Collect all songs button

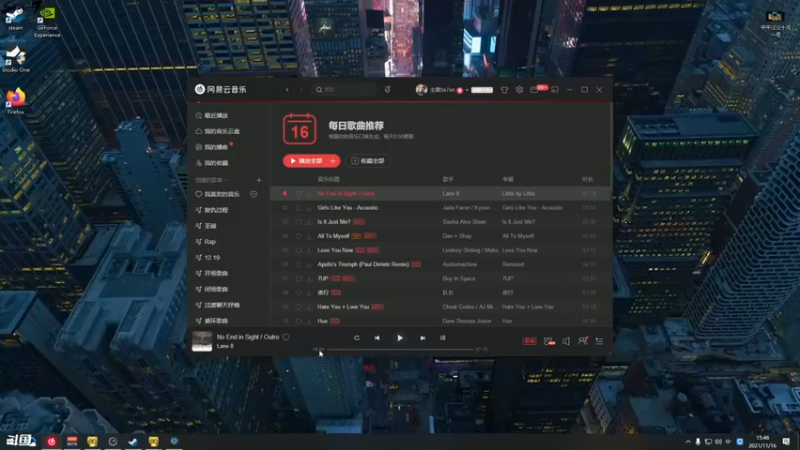click(x=368, y=161)
